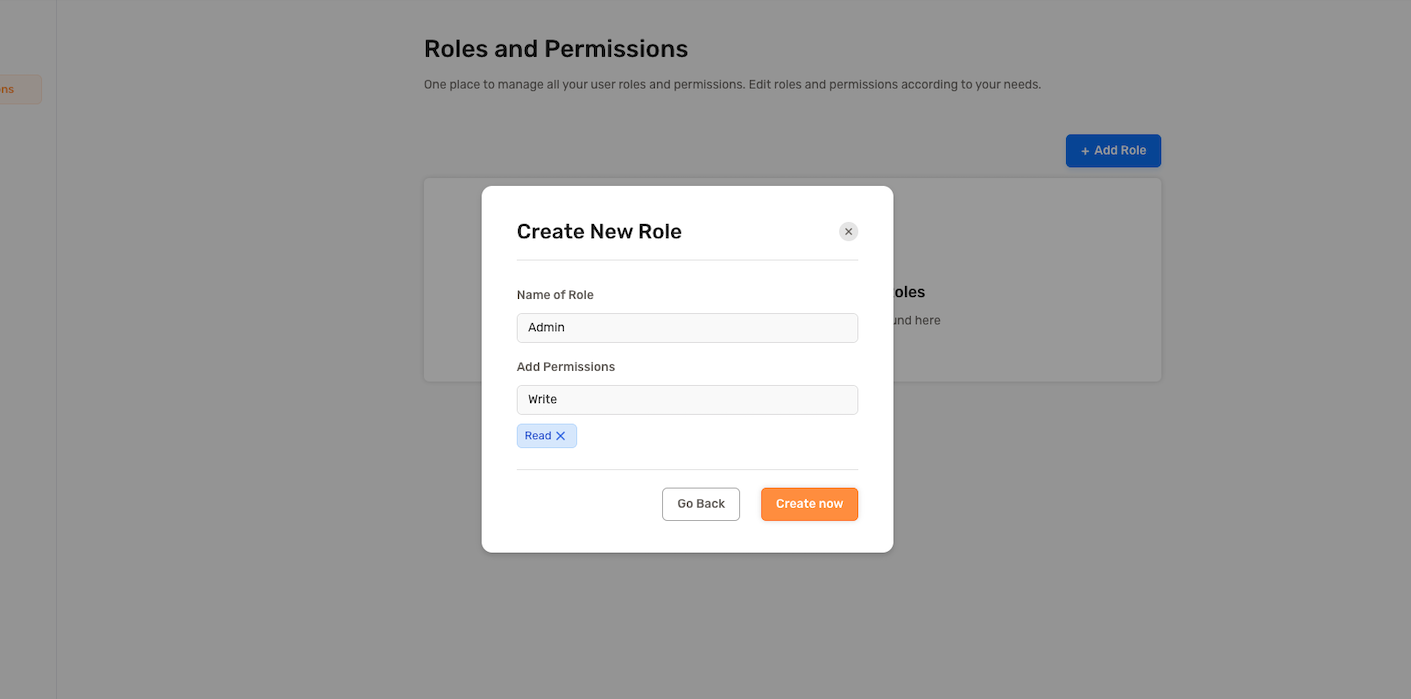This screenshot has height=699, width=1411.
Task: Click the Name of Role label
Action: tap(555, 295)
